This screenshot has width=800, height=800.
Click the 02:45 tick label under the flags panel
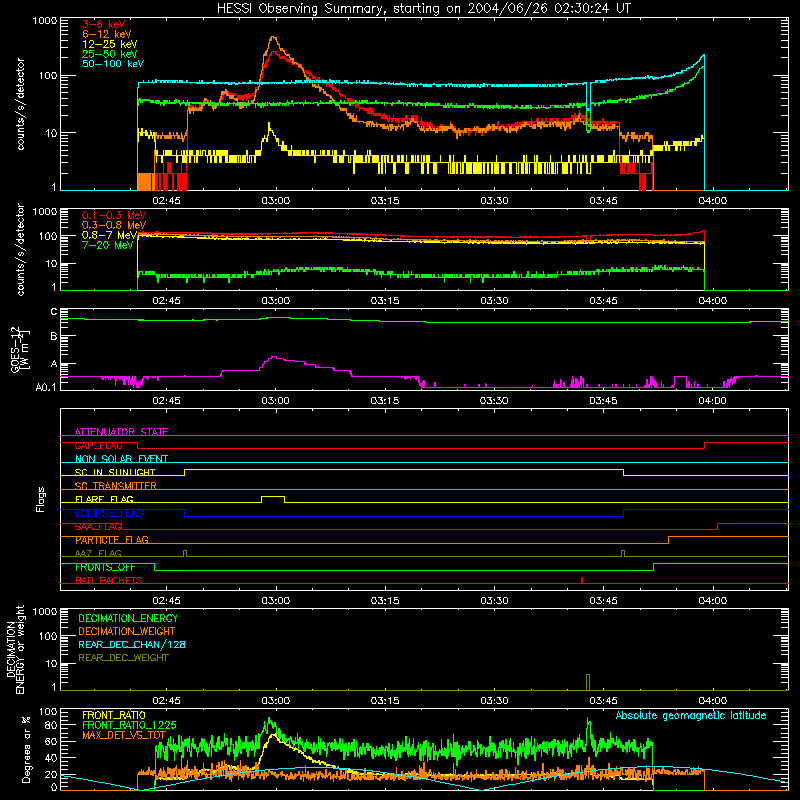pyautogui.click(x=166, y=601)
